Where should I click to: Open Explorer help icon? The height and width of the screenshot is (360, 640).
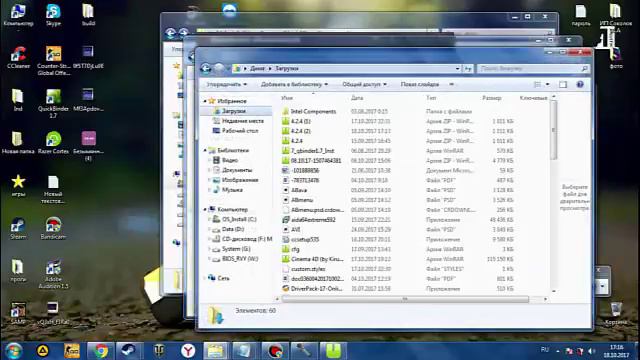(x=580, y=84)
